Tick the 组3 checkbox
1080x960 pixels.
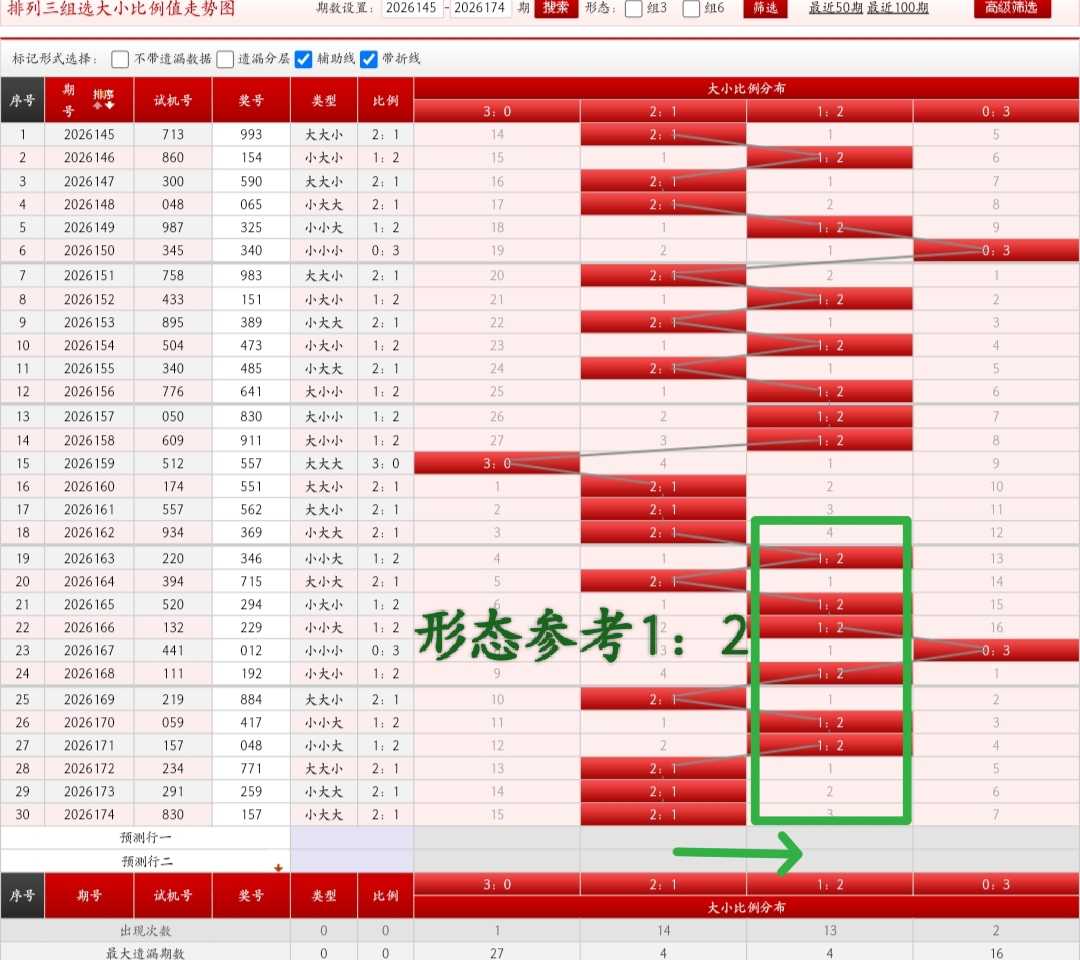(x=633, y=8)
